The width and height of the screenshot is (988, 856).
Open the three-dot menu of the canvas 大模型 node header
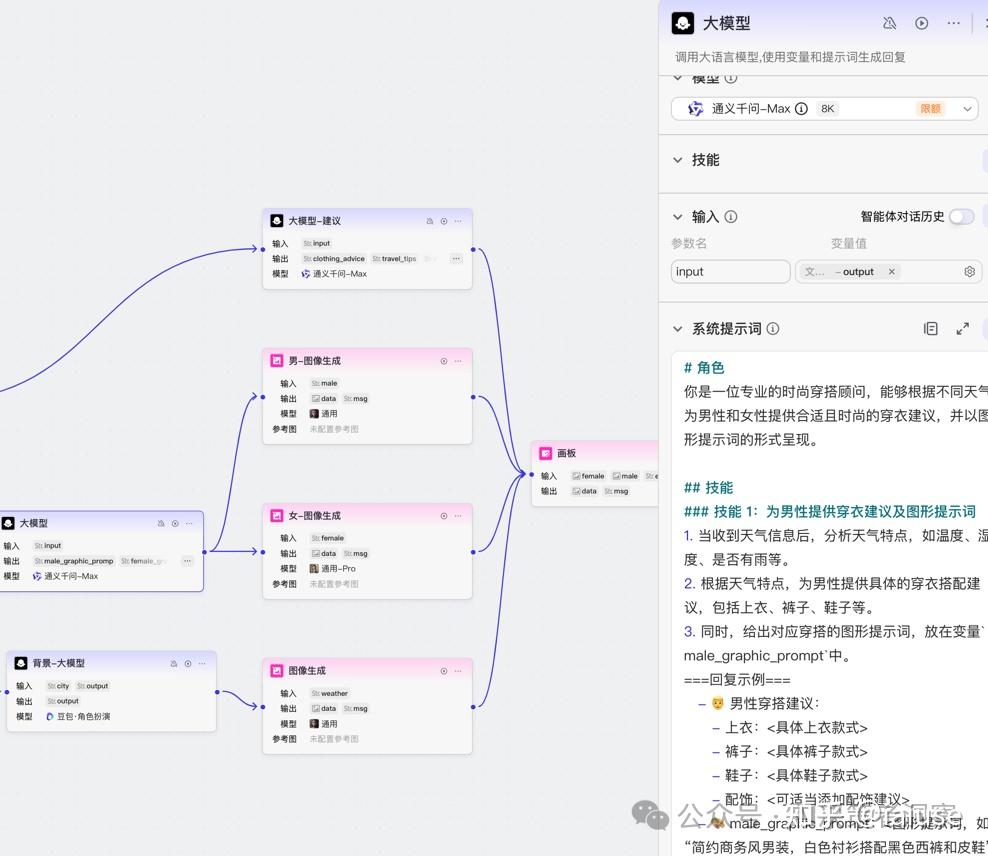[189, 523]
